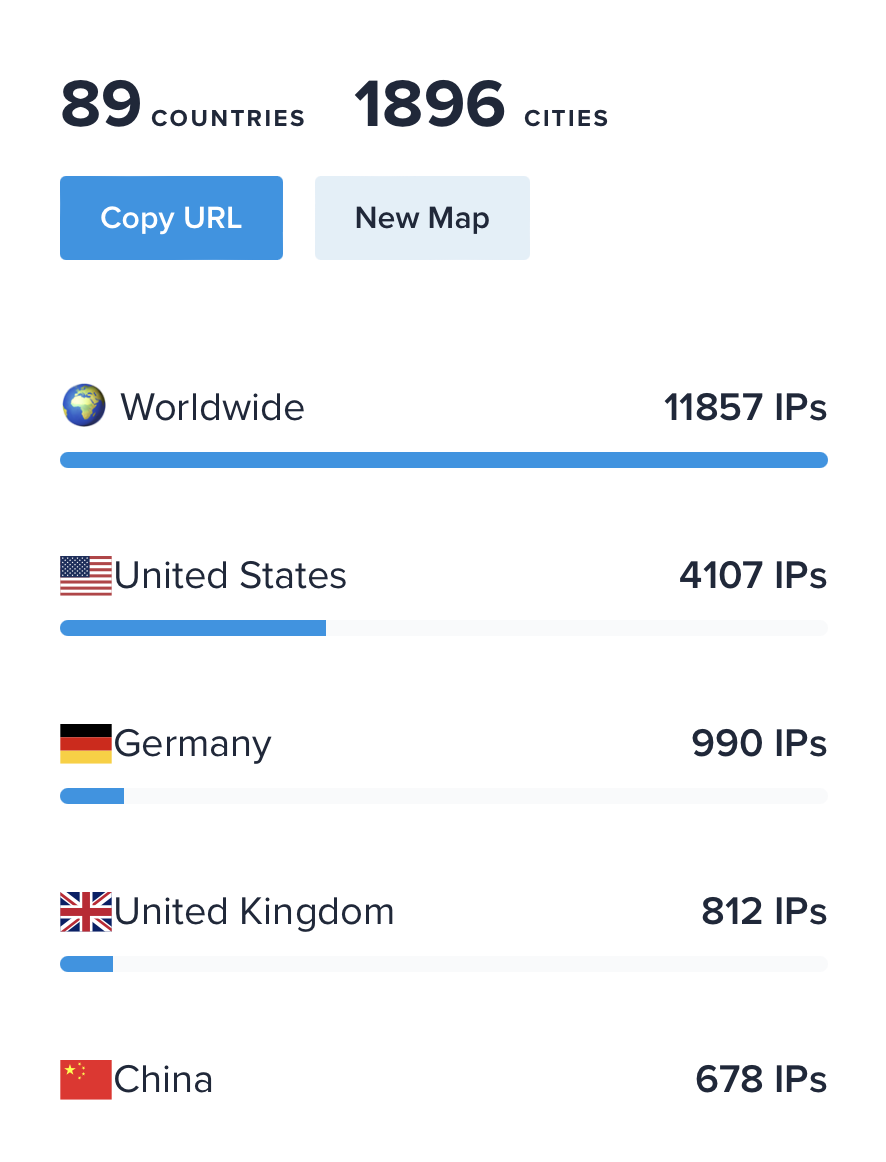Click the 11857 IPs worldwide count
The height and width of the screenshot is (1162, 886).
[x=745, y=408]
